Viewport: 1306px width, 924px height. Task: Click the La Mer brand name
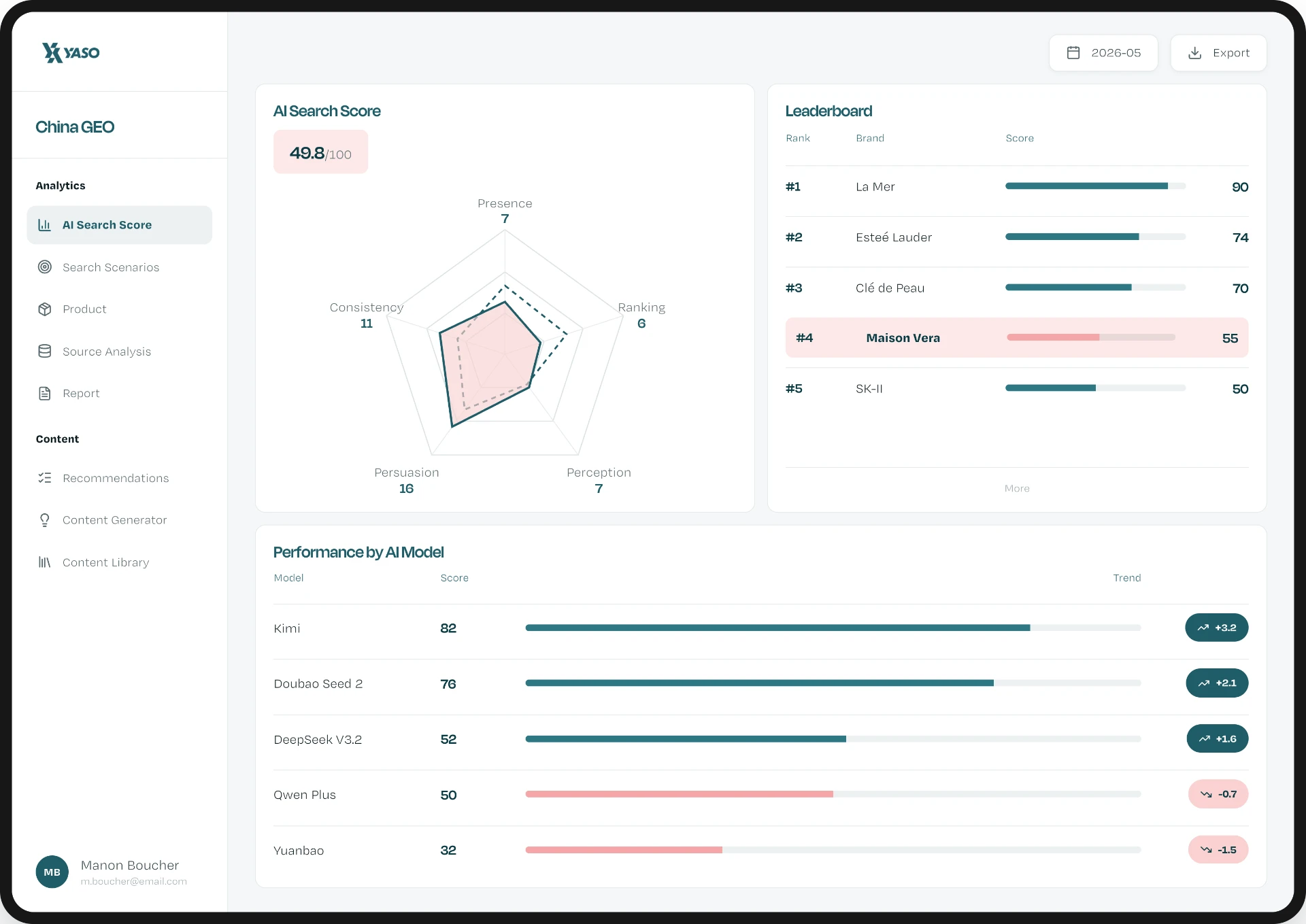tap(875, 187)
